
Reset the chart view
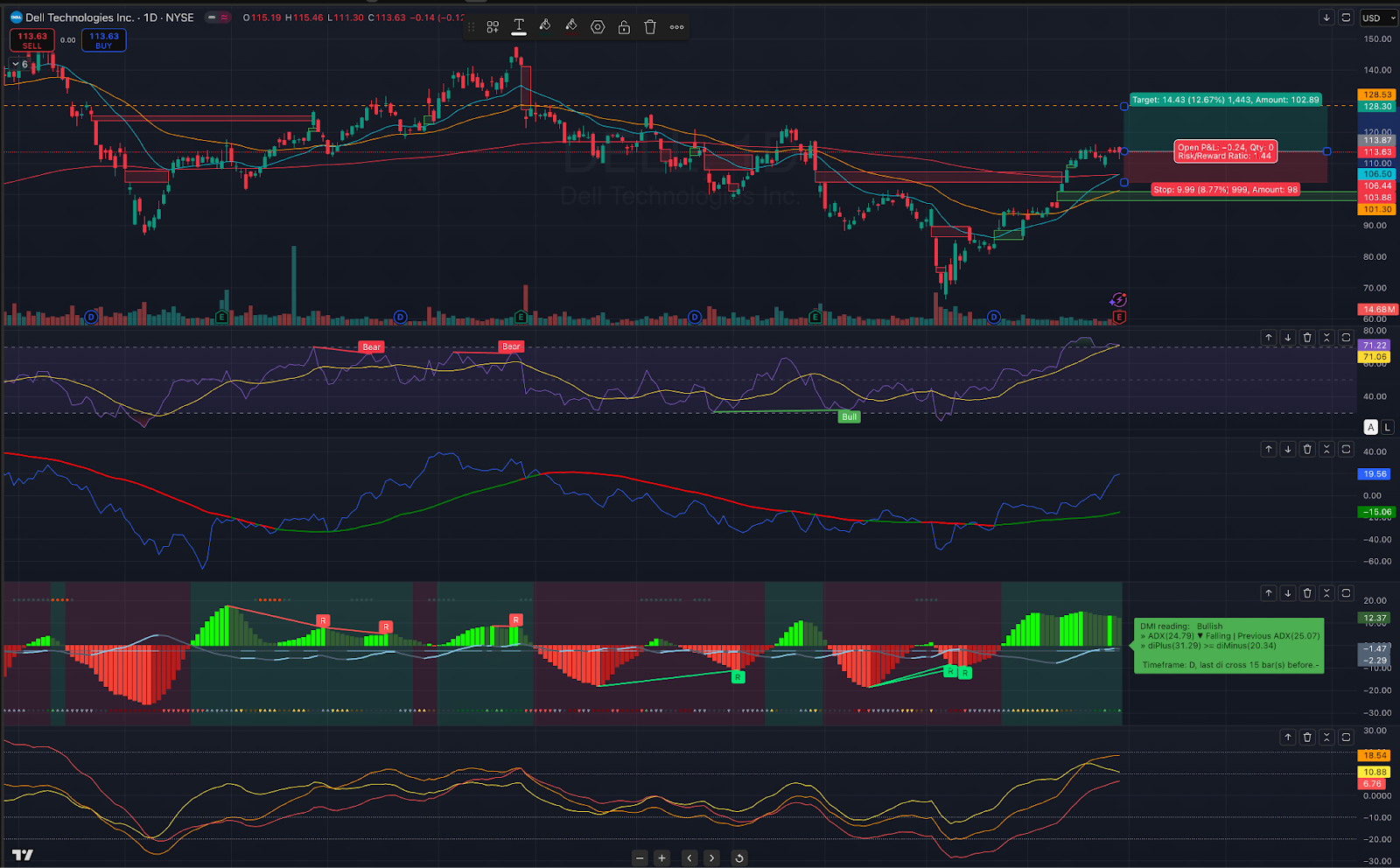tap(739, 857)
